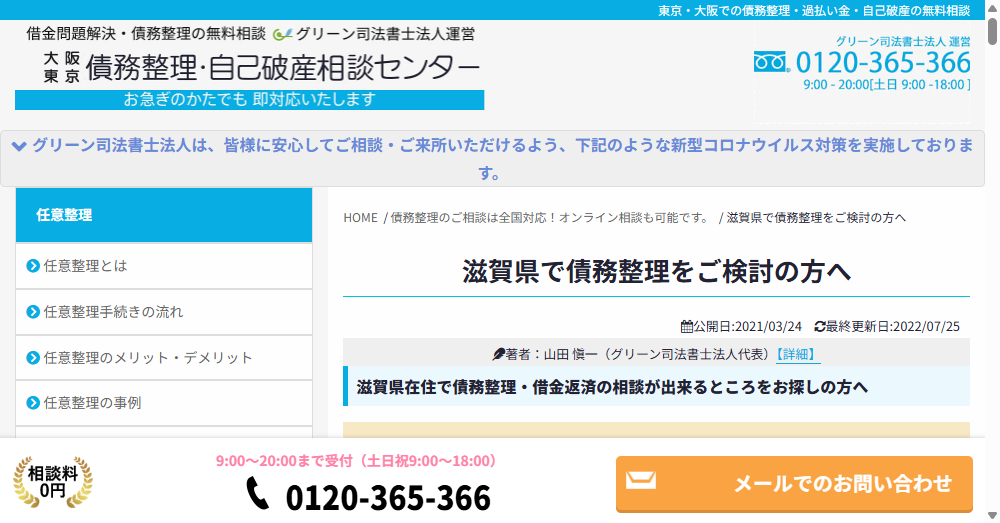
Task: Open the 債務整理のご相談は全国対応 breadcrumb link
Action: point(550,217)
